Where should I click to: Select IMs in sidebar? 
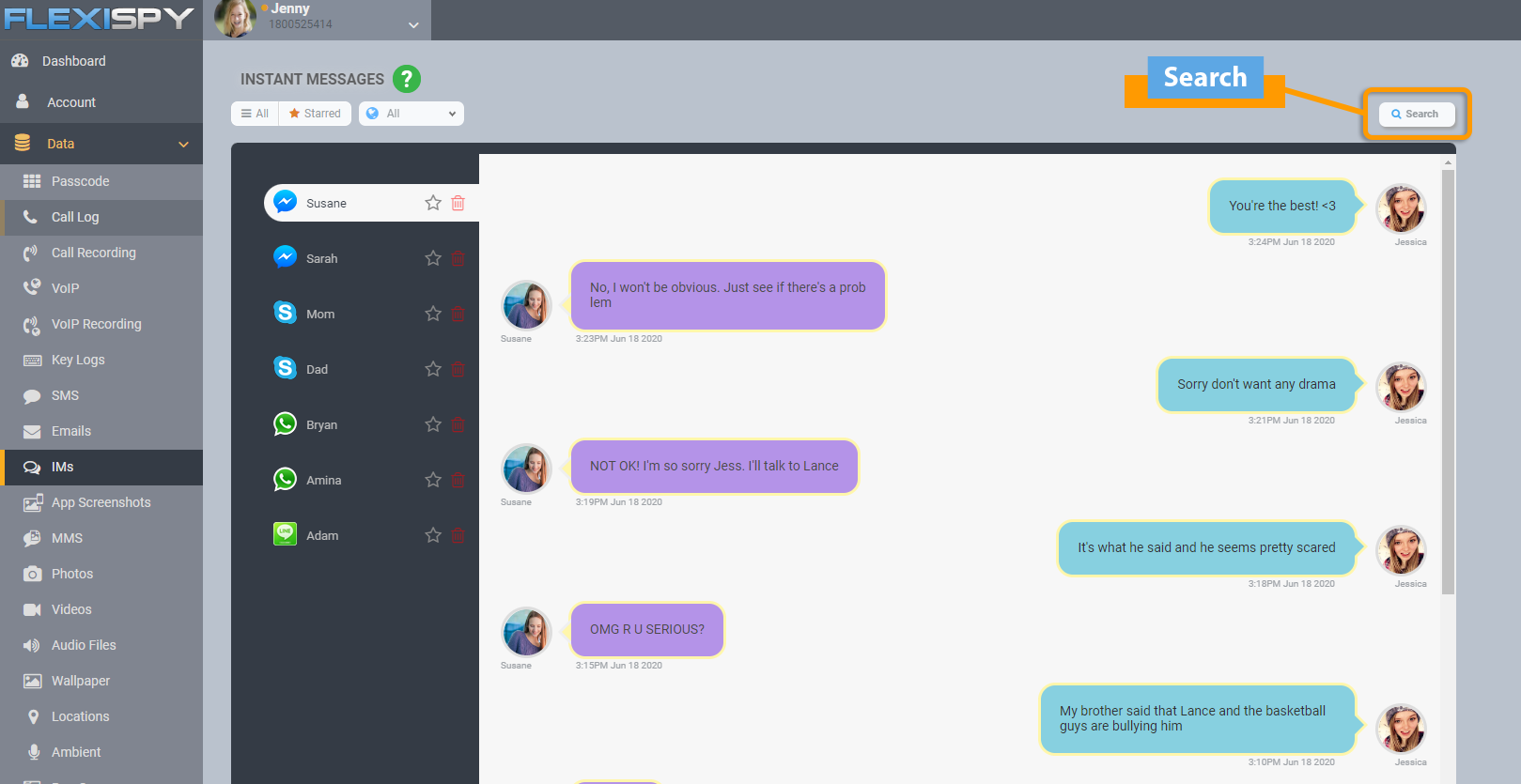pyautogui.click(x=101, y=467)
